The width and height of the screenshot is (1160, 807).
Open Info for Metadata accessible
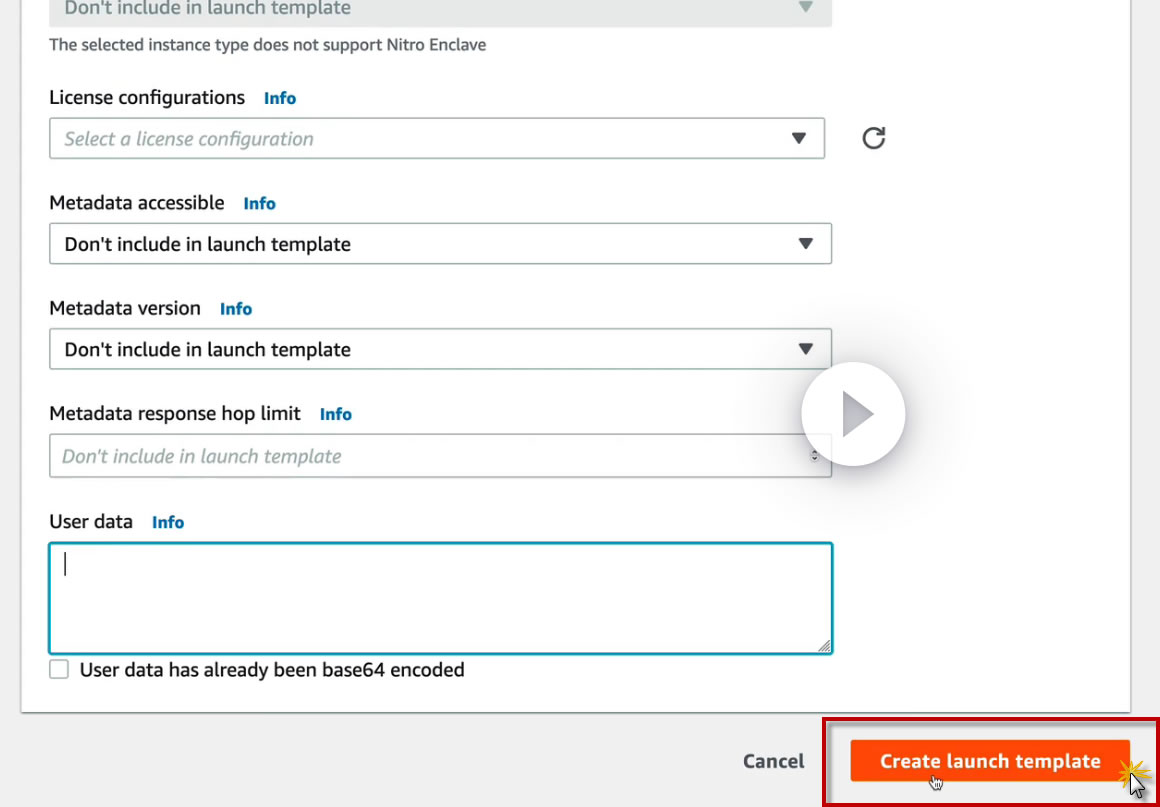click(x=259, y=203)
